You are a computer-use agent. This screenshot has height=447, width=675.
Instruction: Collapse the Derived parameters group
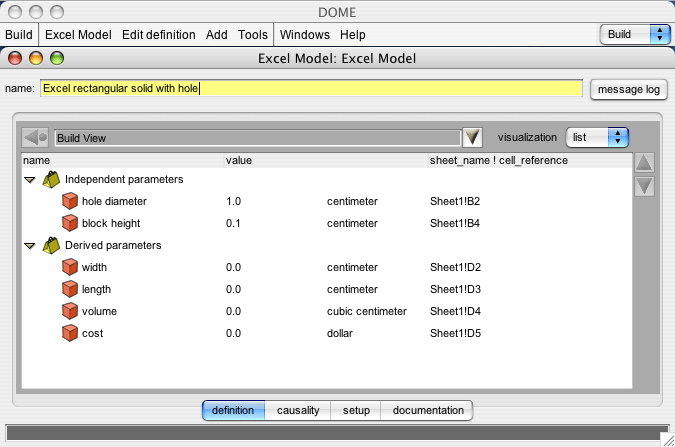30,246
